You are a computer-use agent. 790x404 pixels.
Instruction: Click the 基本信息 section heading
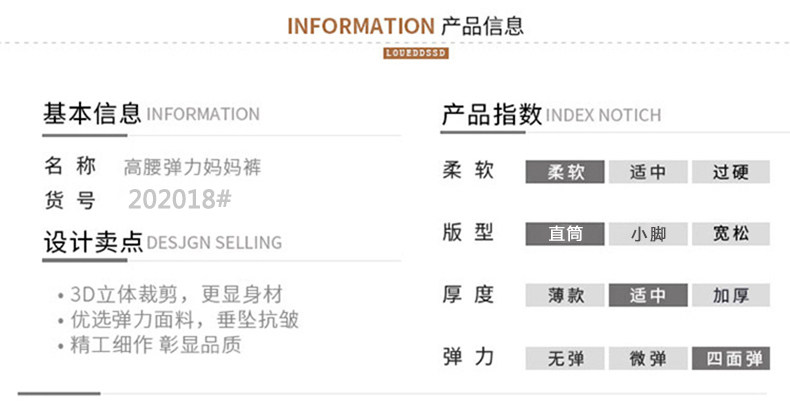point(91,114)
